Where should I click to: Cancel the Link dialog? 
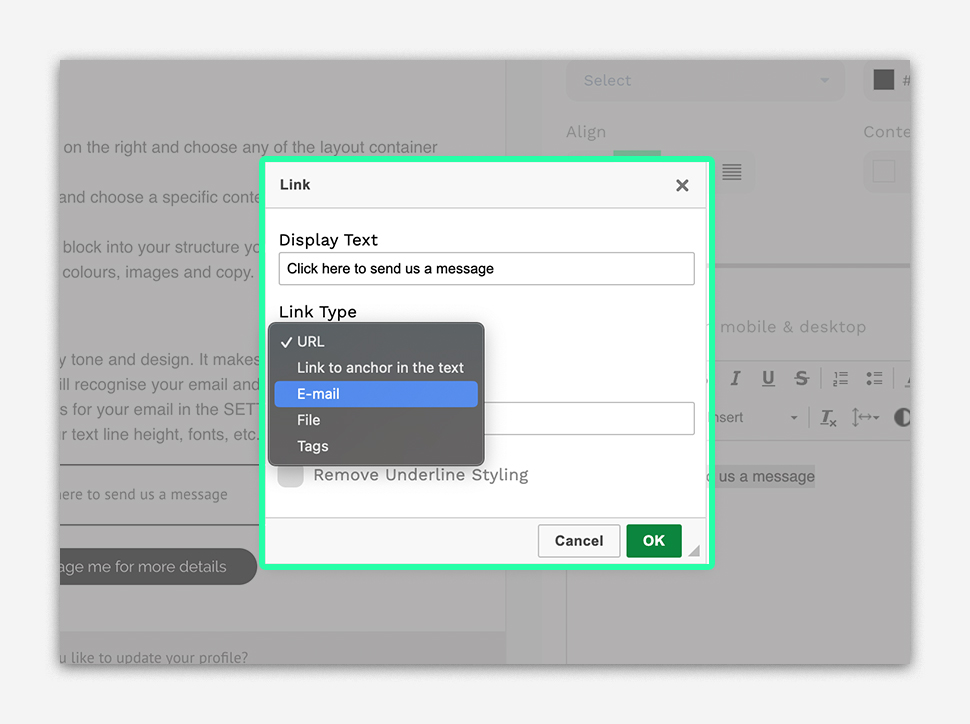coord(579,540)
